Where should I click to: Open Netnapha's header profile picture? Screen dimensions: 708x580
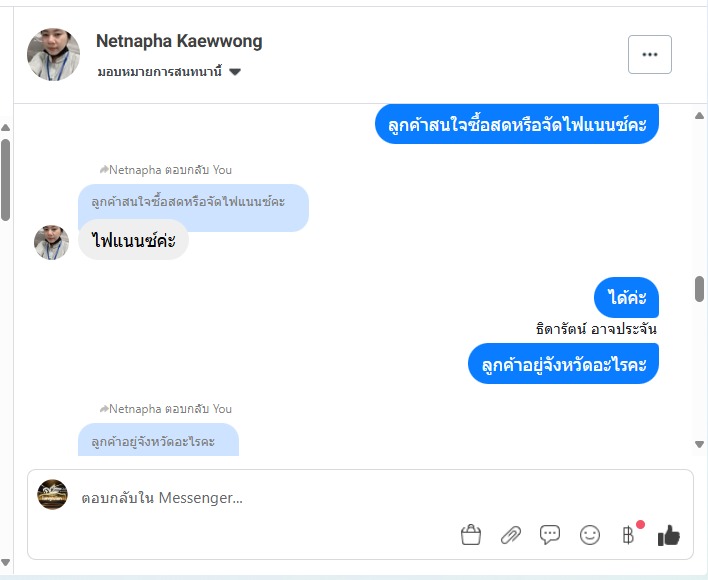(x=53, y=54)
